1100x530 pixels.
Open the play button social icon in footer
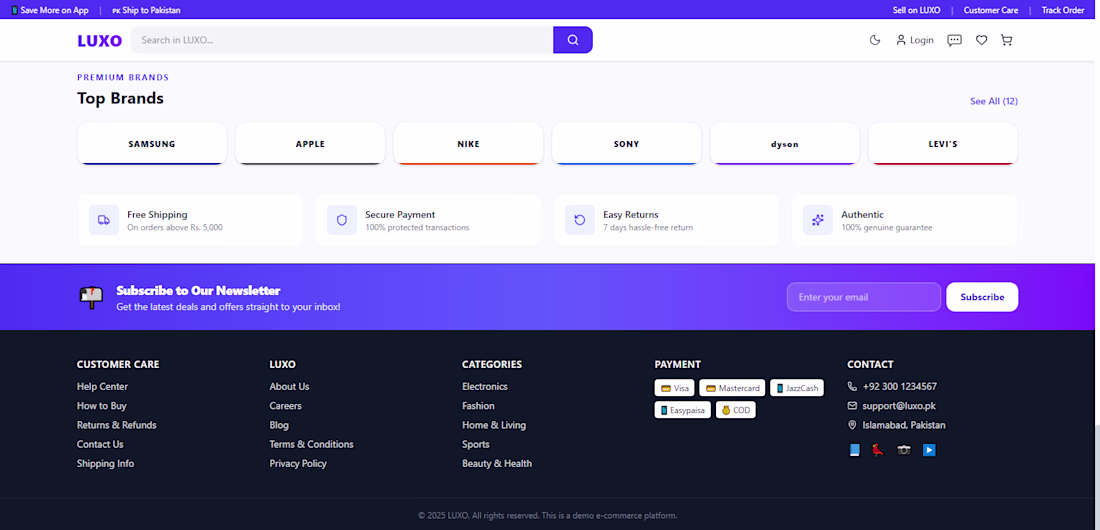click(929, 450)
